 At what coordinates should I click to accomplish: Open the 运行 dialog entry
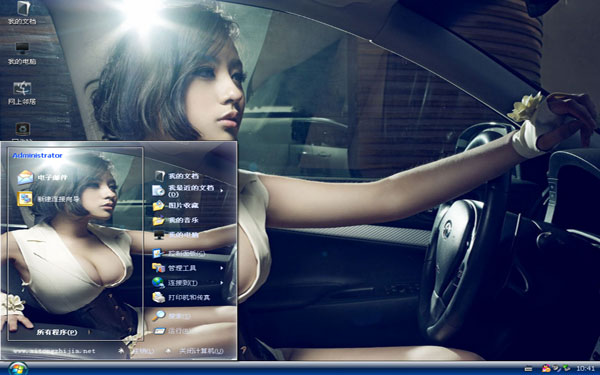coord(172,331)
